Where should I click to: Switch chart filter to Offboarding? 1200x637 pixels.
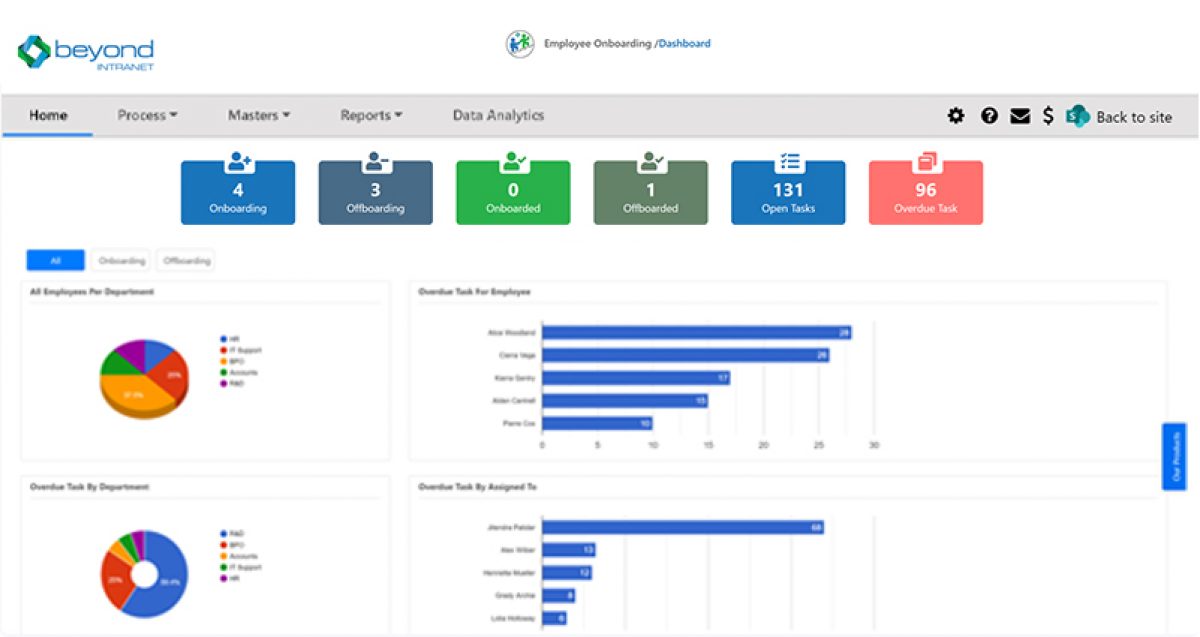(187, 260)
